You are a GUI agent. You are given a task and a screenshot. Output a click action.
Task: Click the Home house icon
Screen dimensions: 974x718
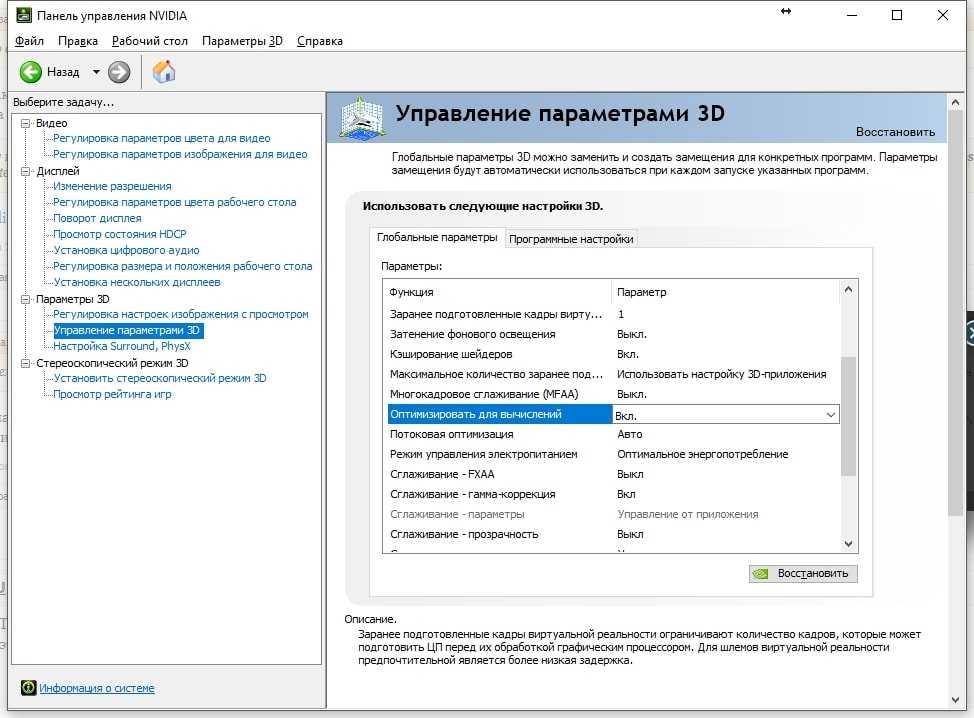pos(164,72)
